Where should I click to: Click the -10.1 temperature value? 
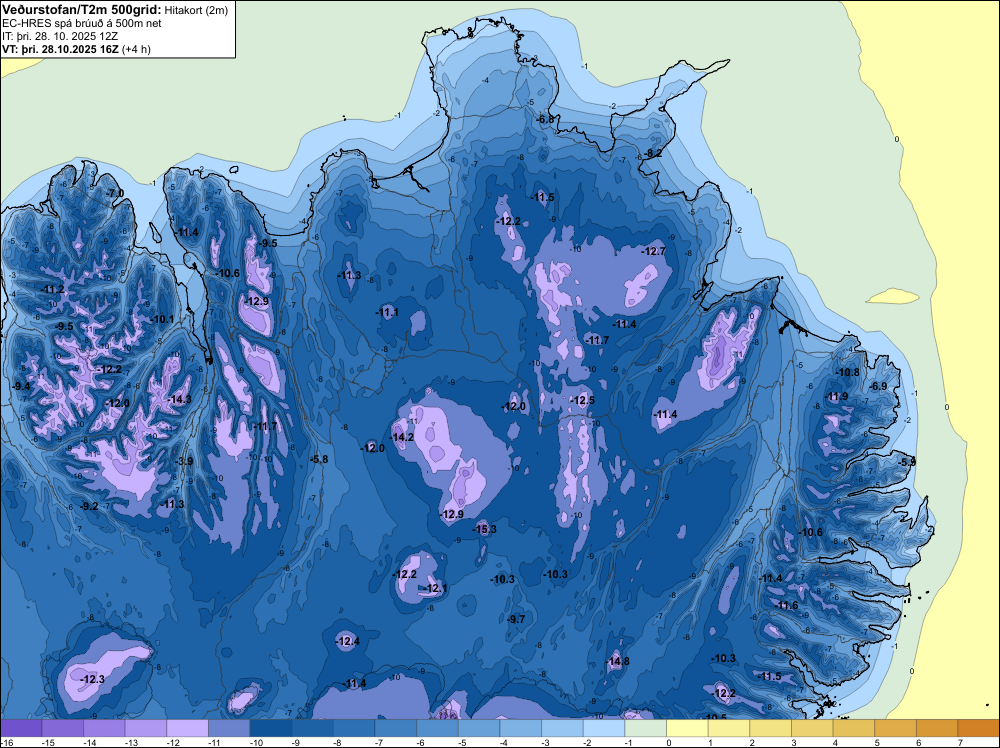click(162, 319)
